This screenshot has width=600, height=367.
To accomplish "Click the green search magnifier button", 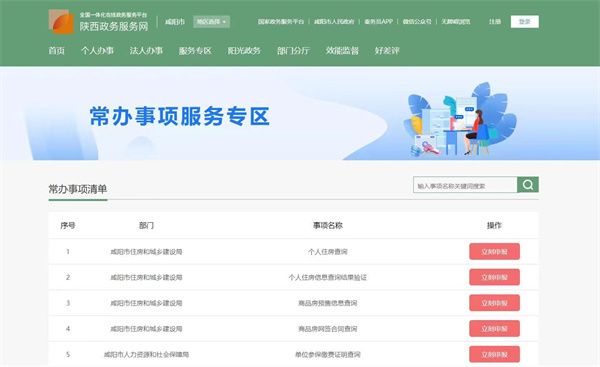I will click(528, 185).
